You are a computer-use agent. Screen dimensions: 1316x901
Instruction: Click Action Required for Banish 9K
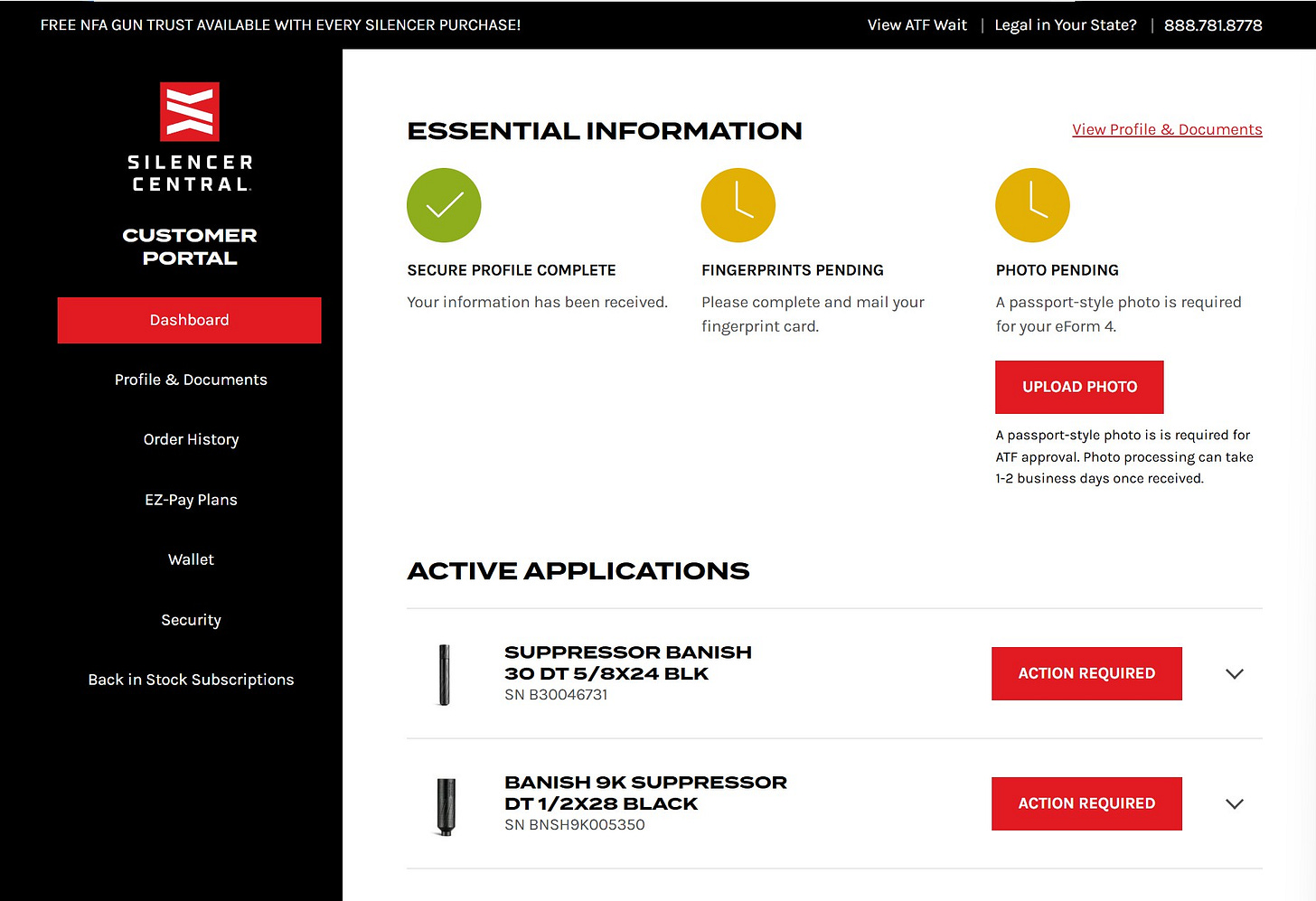tap(1086, 803)
